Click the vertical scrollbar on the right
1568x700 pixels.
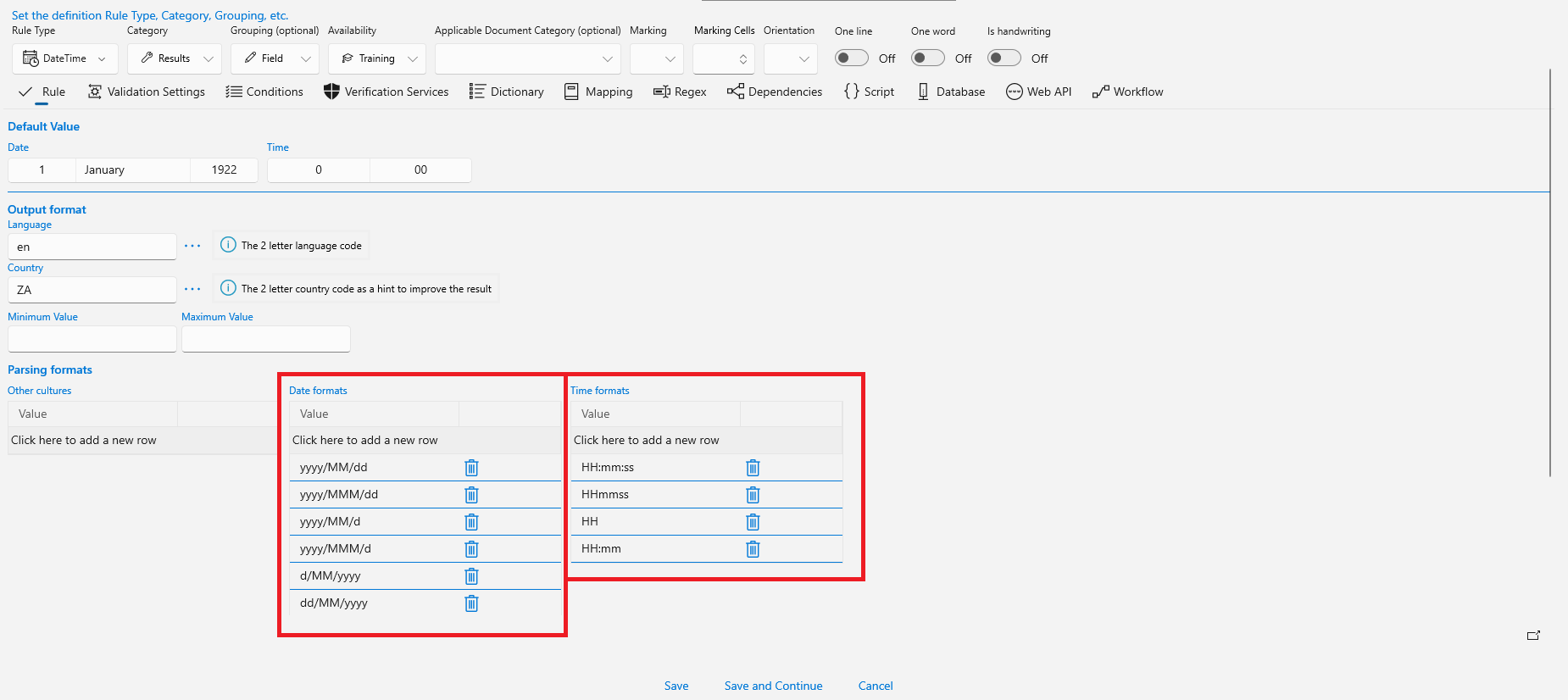click(1550, 271)
